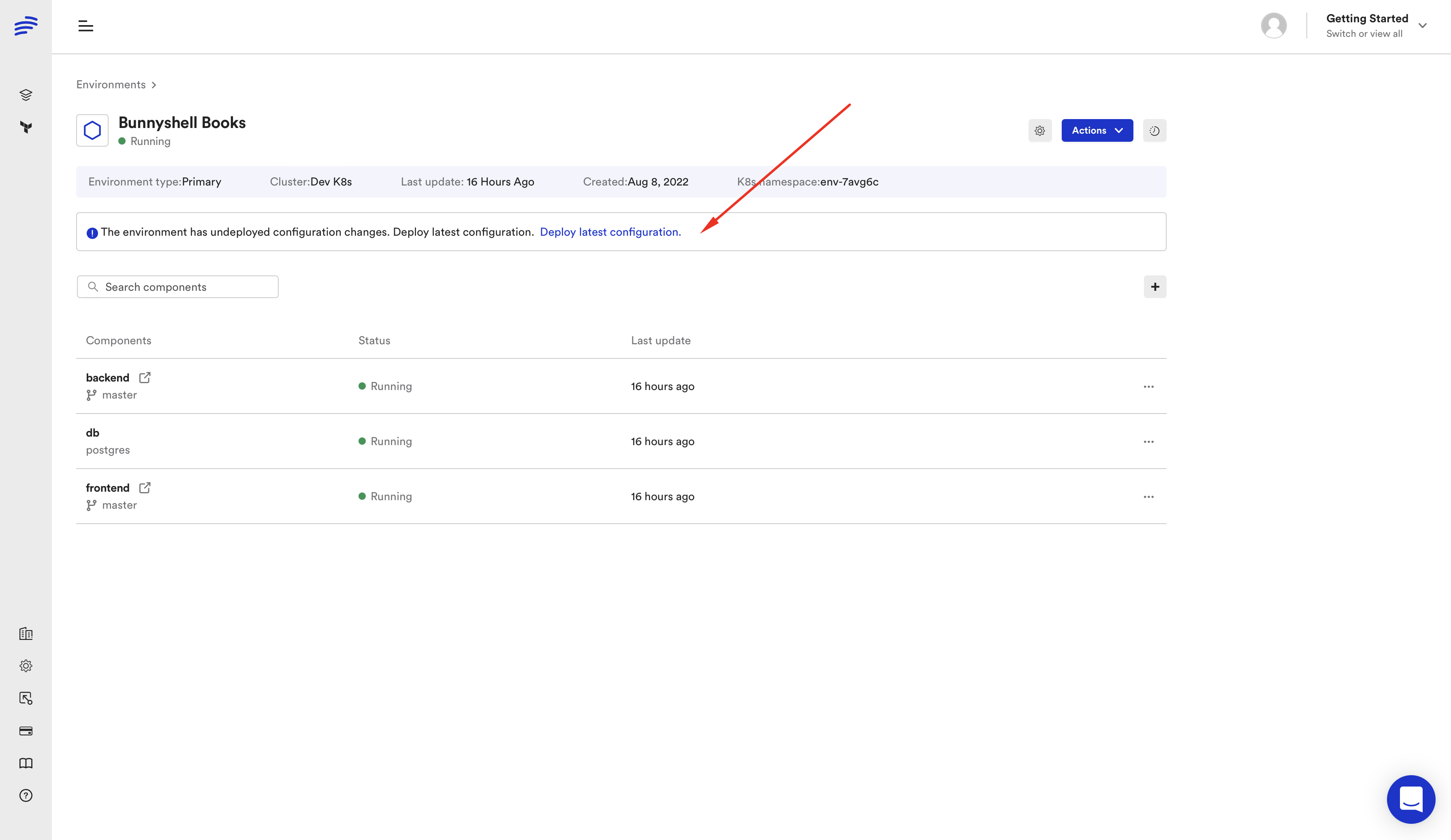
Task: Open the help question mark icon
Action: pos(26,796)
